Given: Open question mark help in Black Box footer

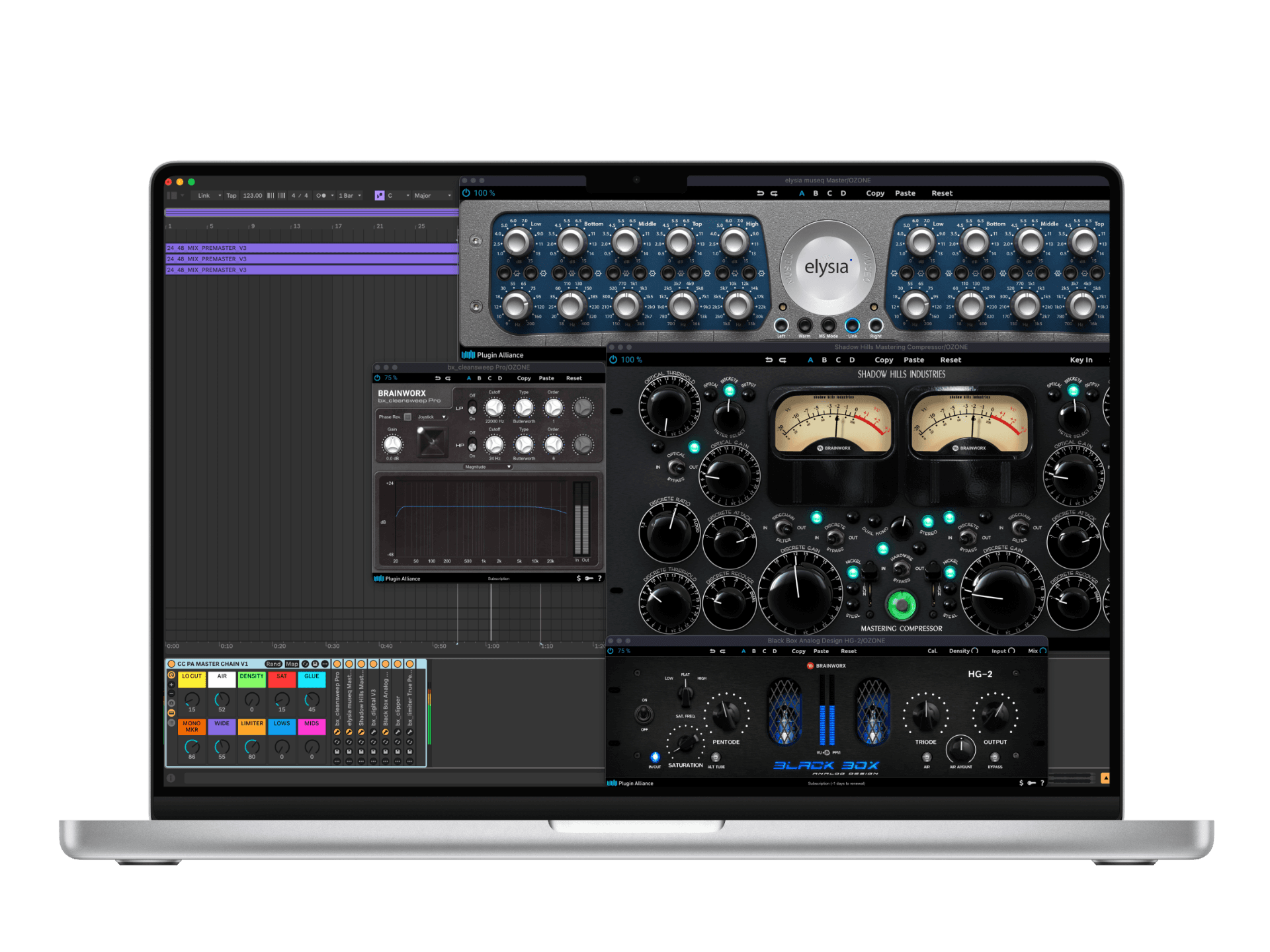Looking at the screenshot, I should click(x=1042, y=783).
